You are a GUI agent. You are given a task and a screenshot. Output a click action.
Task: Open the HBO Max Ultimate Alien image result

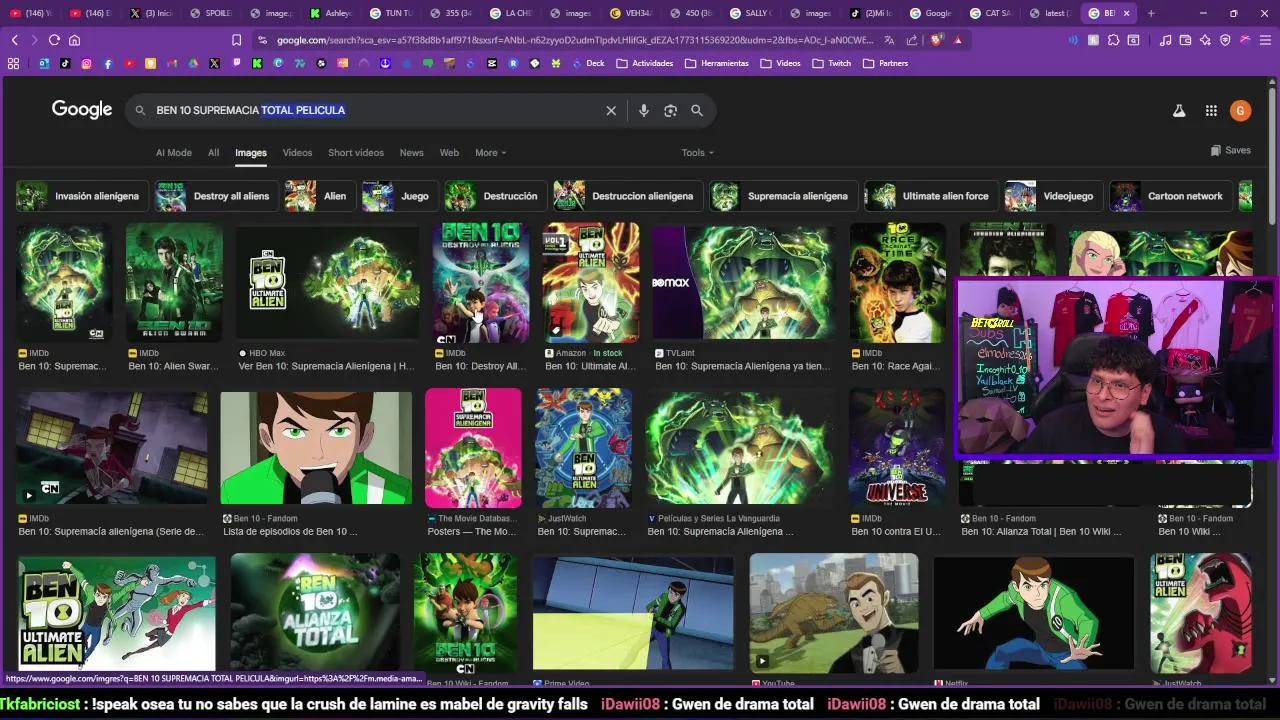pos(327,283)
